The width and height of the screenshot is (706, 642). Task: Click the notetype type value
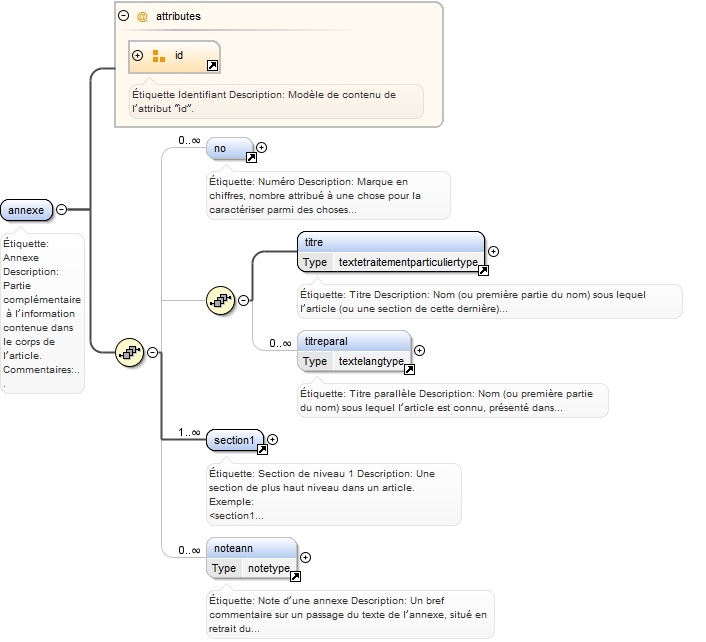click(x=269, y=568)
